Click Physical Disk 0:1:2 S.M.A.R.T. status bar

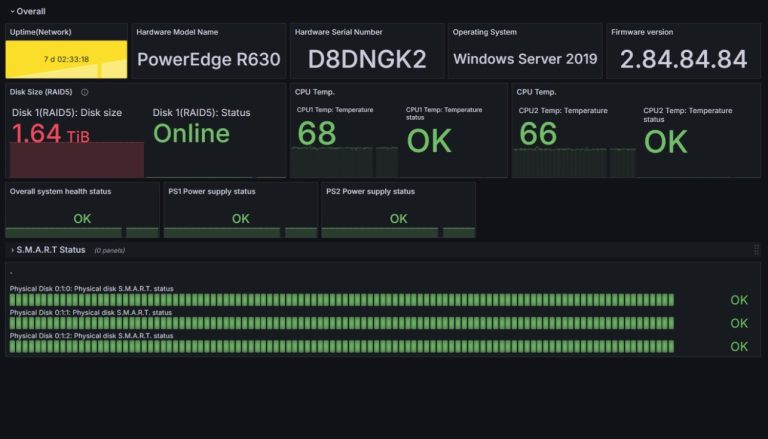click(341, 347)
